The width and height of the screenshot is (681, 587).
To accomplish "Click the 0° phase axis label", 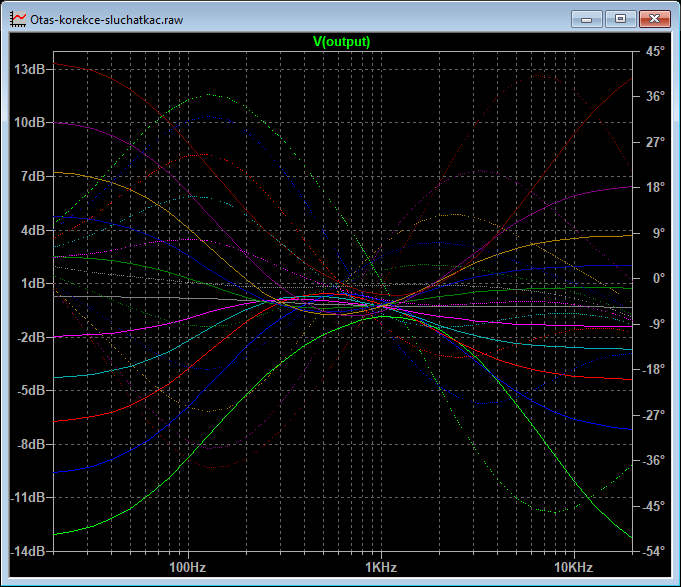I will 658,278.
